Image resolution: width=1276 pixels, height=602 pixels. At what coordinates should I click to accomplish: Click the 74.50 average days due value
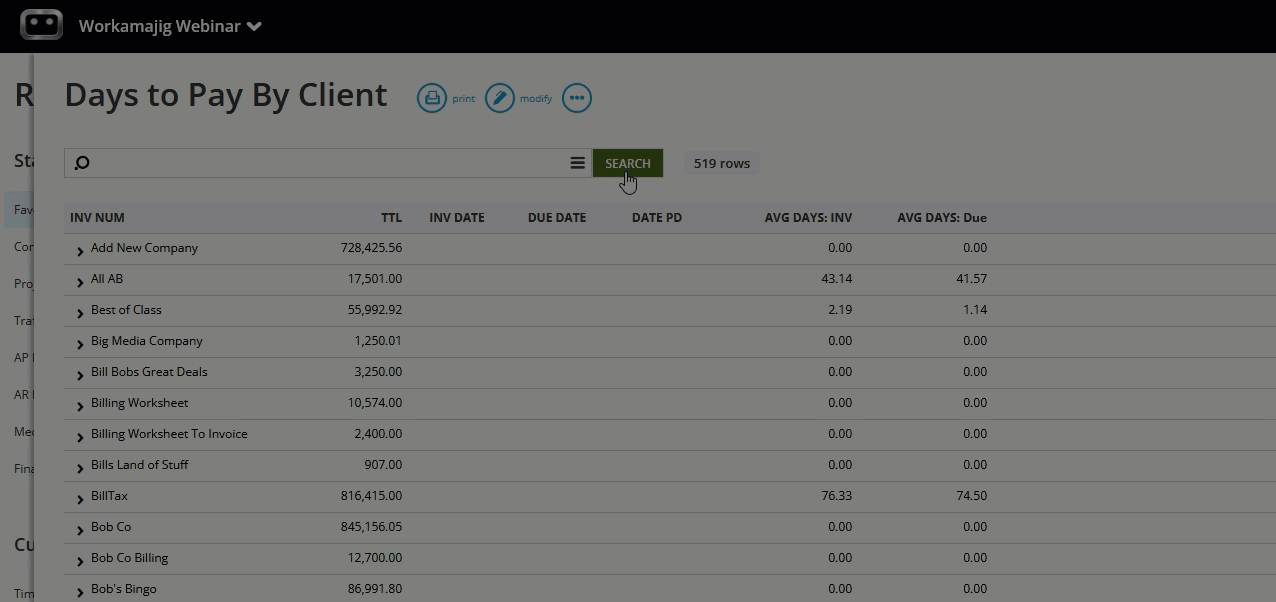click(x=972, y=496)
